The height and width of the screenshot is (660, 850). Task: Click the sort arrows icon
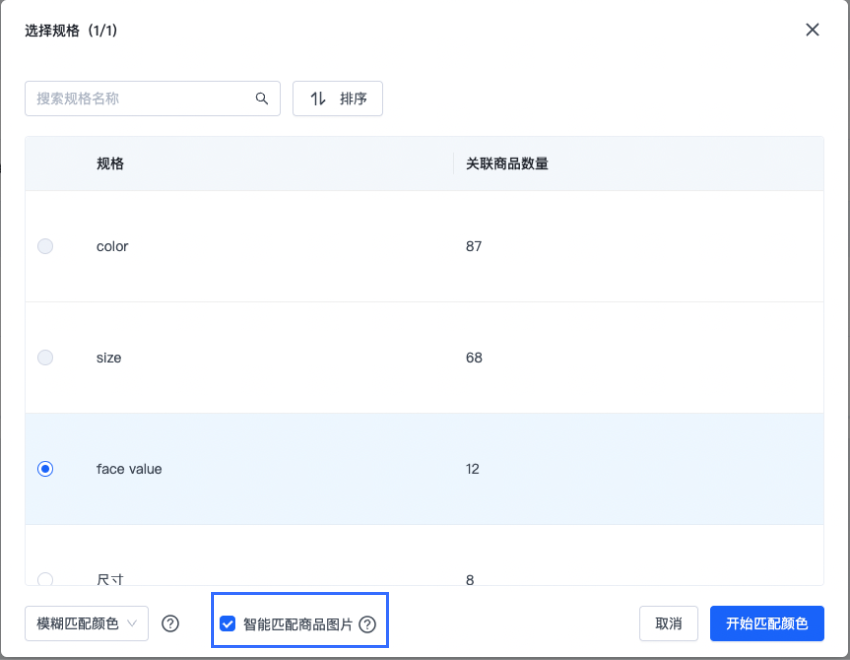tap(318, 99)
